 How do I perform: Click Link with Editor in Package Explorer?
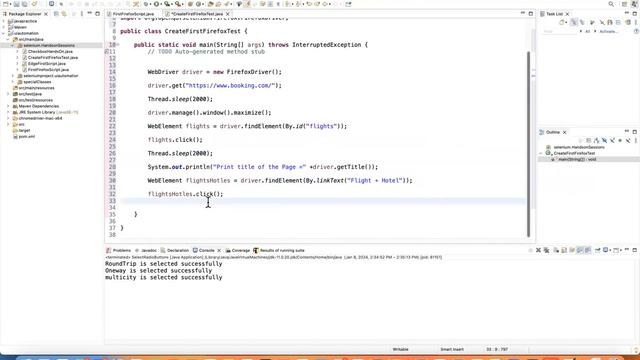pyautogui.click(x=64, y=14)
